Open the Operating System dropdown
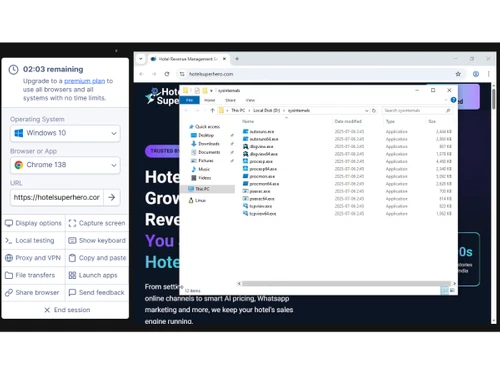Image resolution: width=500 pixels, height=375 pixels. 65,133
